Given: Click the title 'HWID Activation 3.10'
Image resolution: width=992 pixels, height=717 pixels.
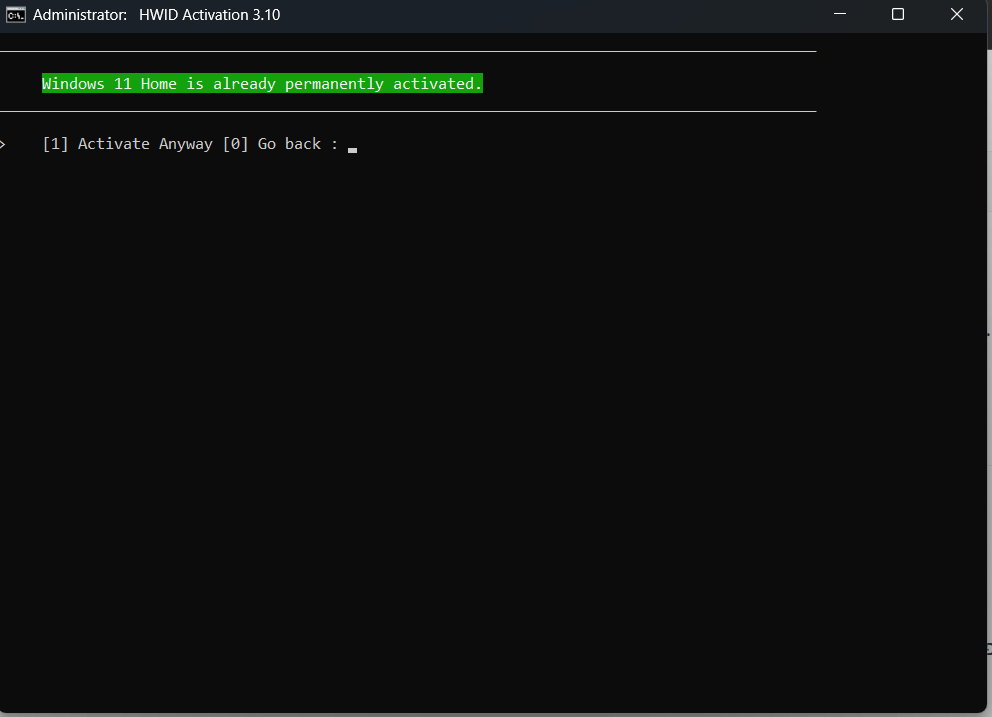Looking at the screenshot, I should (209, 14).
